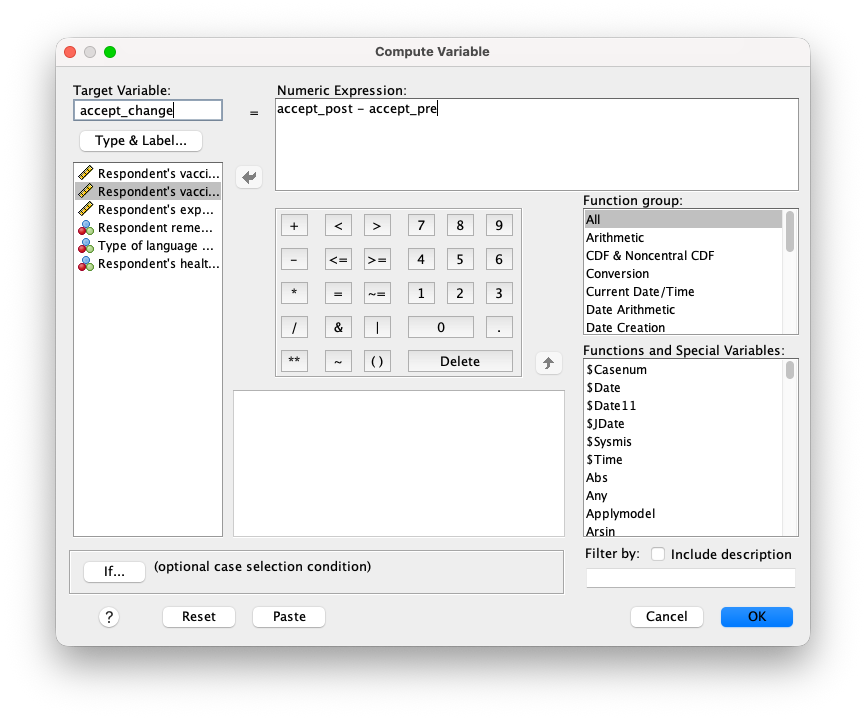Click the less-than-or-equal keypad button
Viewport: 866px width, 720px height.
click(x=338, y=260)
